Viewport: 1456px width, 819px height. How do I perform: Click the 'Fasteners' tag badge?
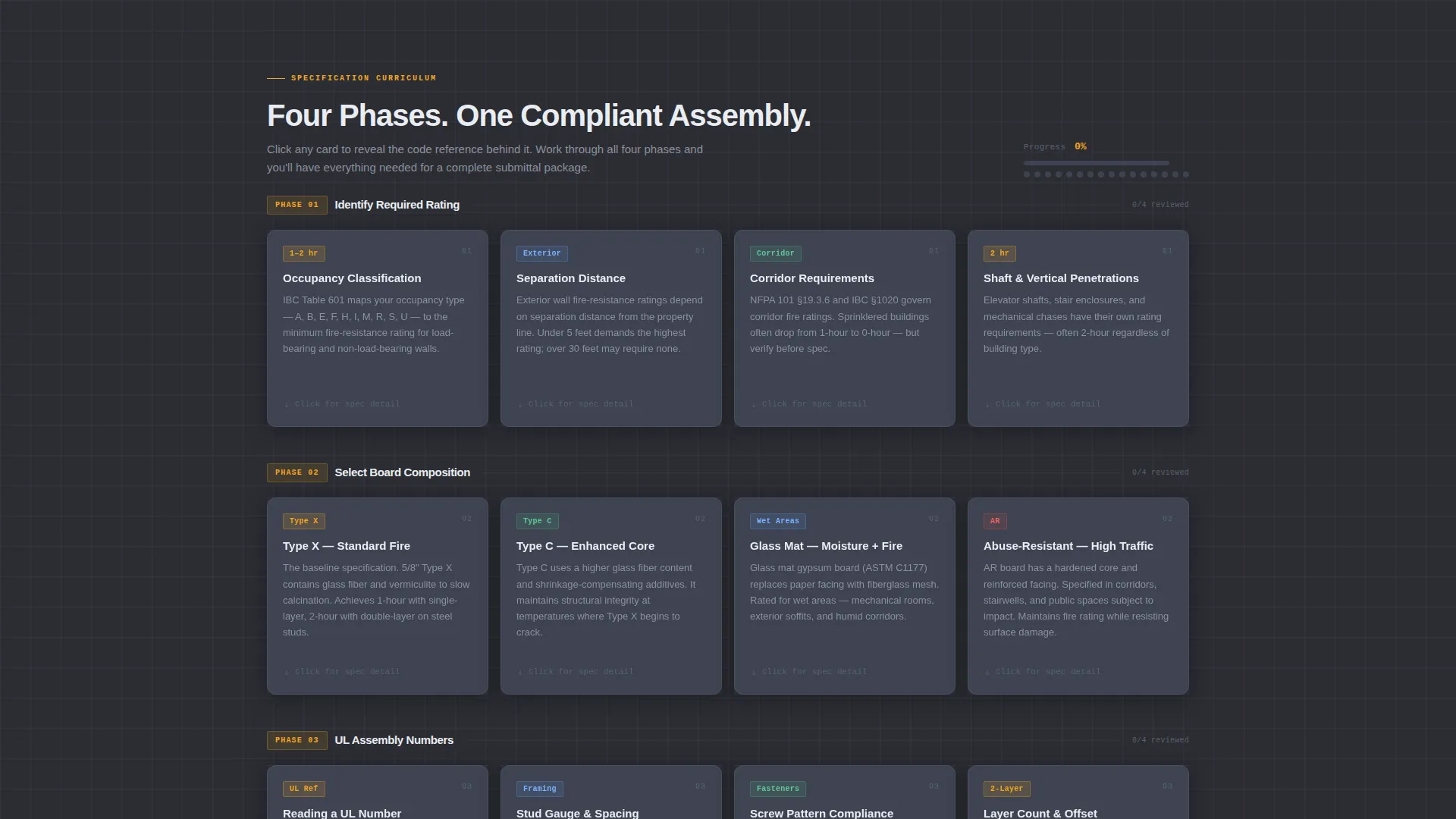777,789
